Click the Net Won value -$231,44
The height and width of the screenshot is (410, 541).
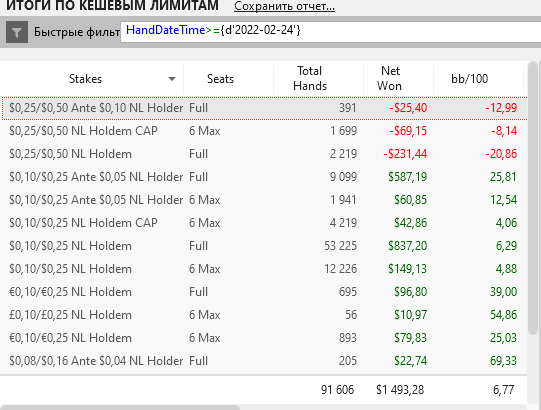[x=405, y=154]
